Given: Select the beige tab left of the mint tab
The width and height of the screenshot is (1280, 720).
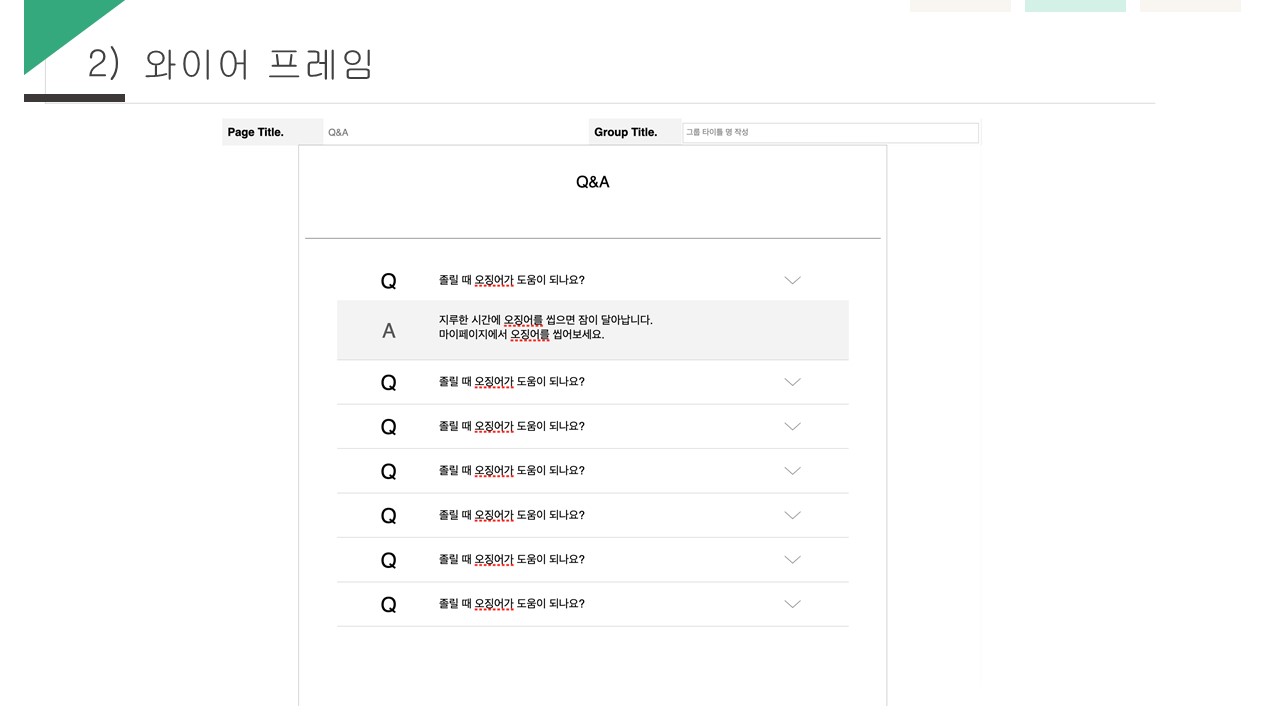Looking at the screenshot, I should pos(960,5).
